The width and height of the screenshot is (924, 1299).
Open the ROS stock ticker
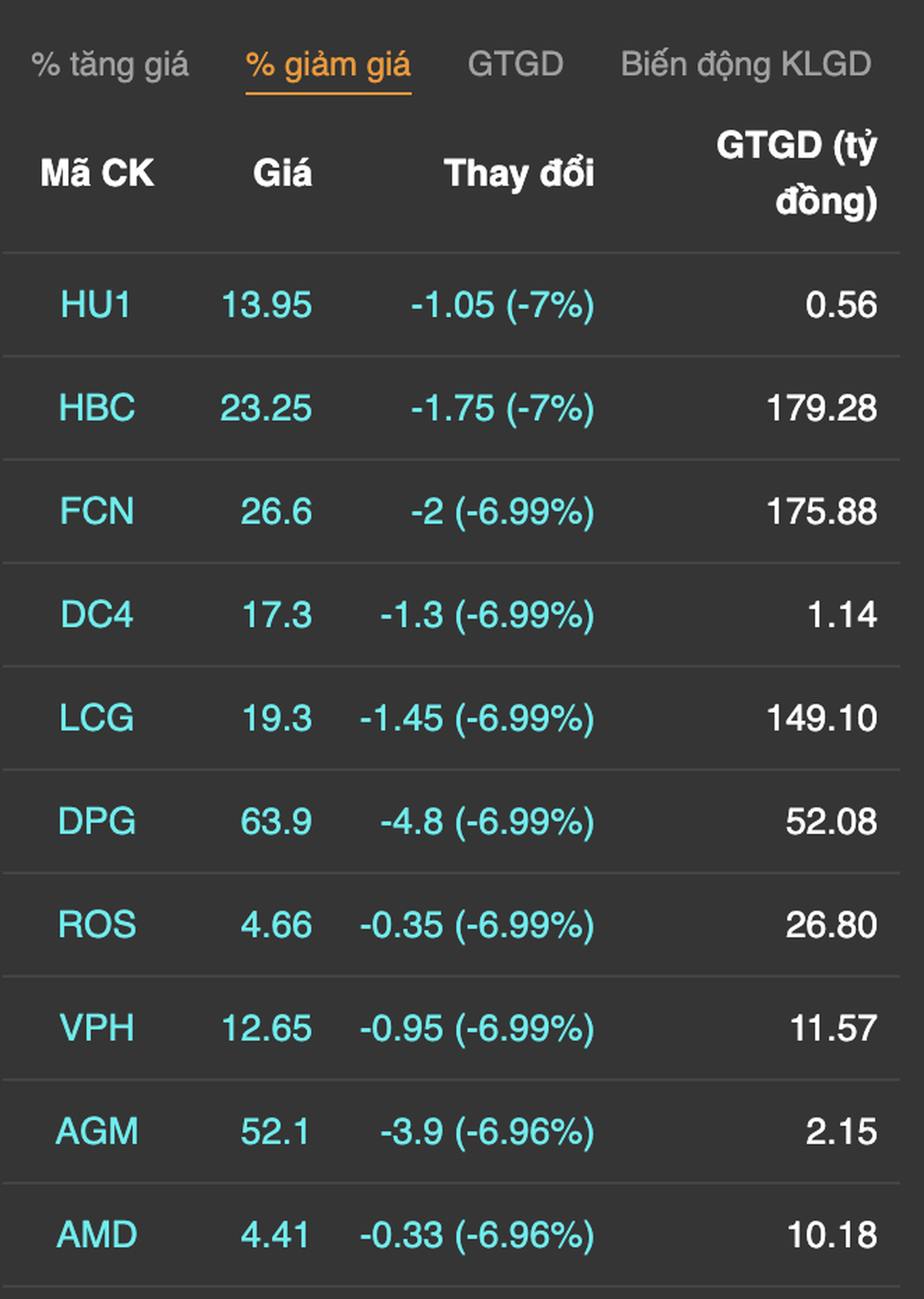pyautogui.click(x=97, y=924)
